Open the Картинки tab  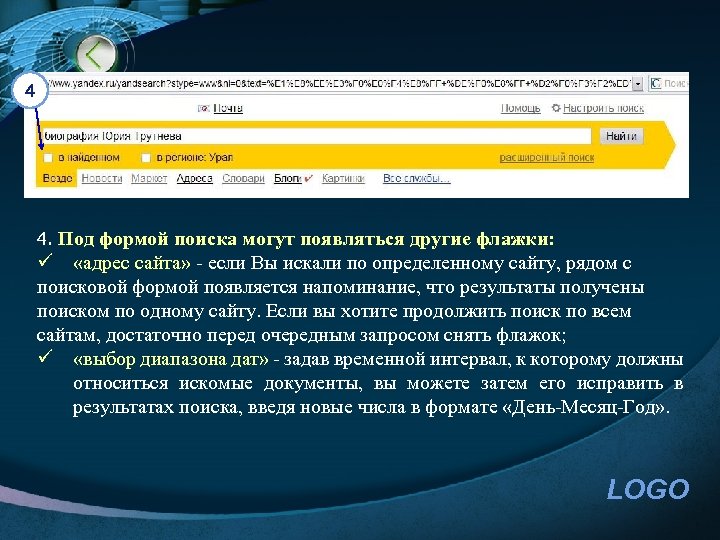coord(343,178)
